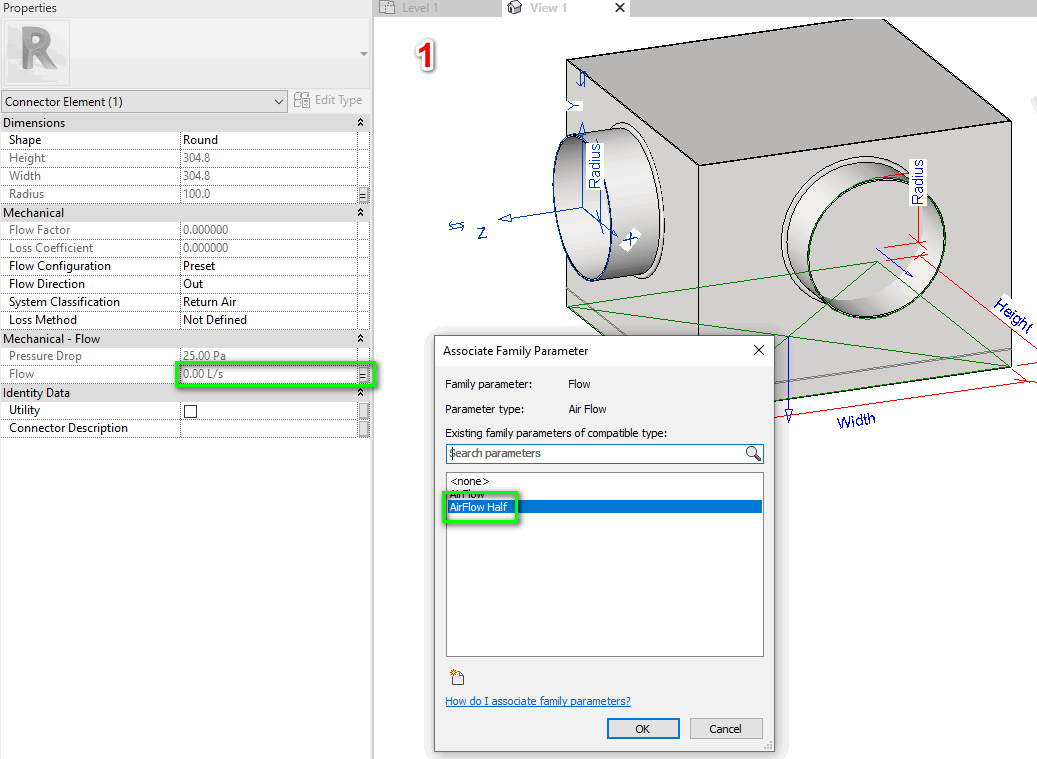The width and height of the screenshot is (1037, 759).
Task: Click the search magnifier icon
Action: pyautogui.click(x=753, y=454)
